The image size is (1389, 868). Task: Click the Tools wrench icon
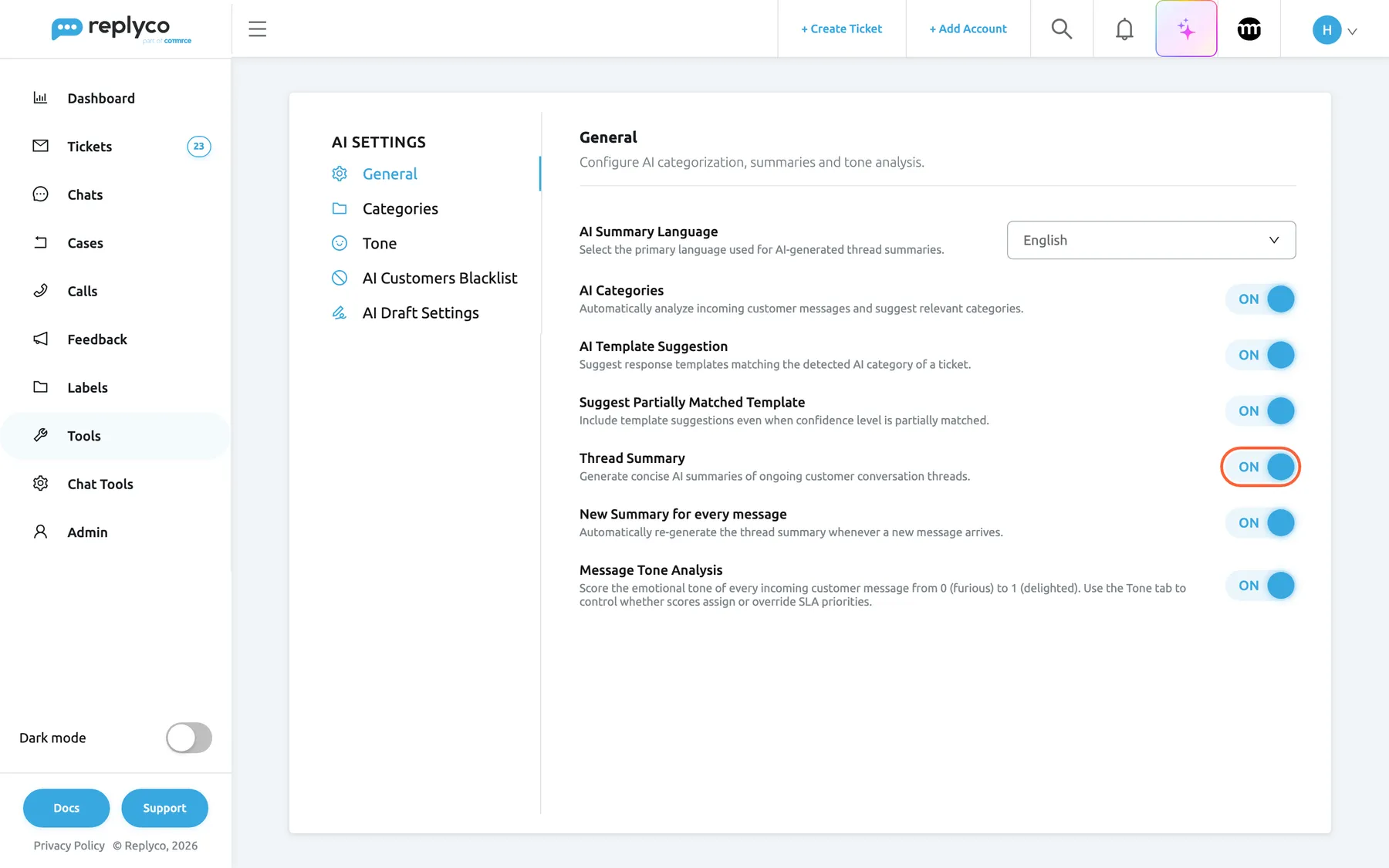click(x=40, y=435)
